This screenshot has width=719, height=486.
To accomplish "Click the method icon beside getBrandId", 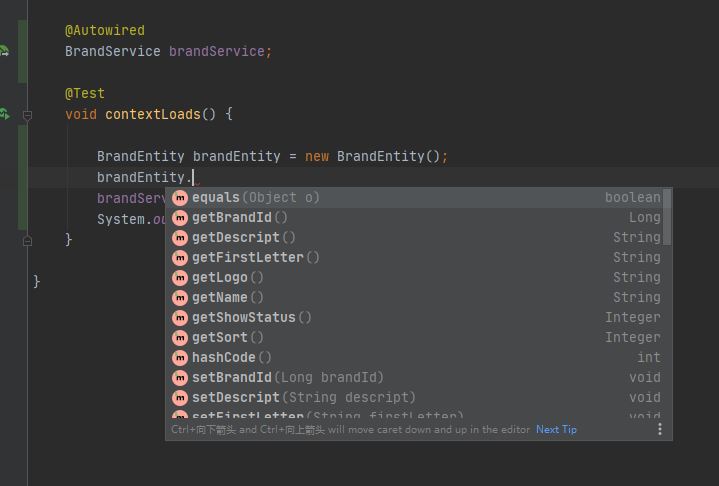I will click(x=180, y=218).
